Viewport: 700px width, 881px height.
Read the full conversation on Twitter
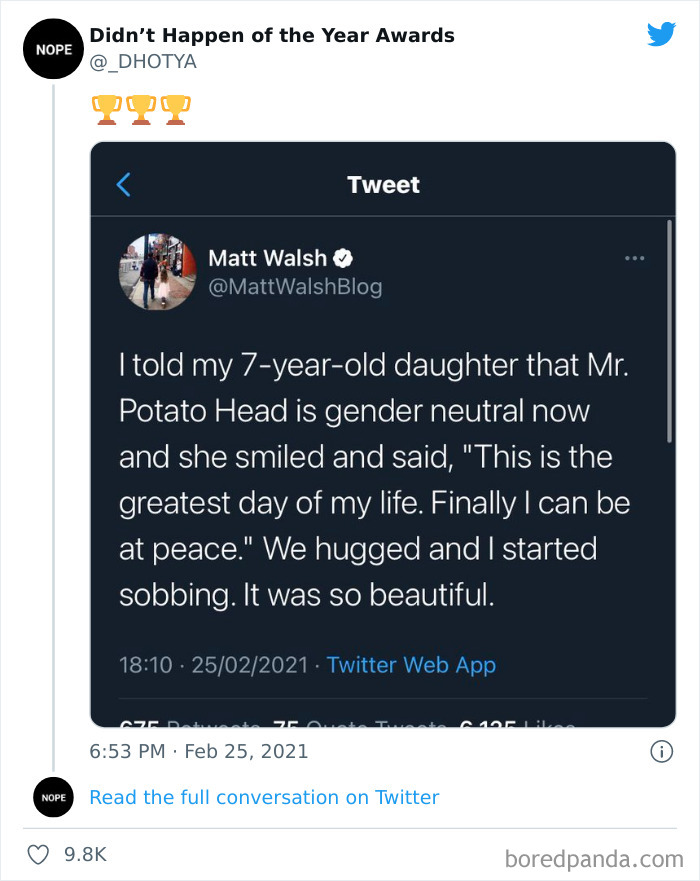(x=264, y=797)
